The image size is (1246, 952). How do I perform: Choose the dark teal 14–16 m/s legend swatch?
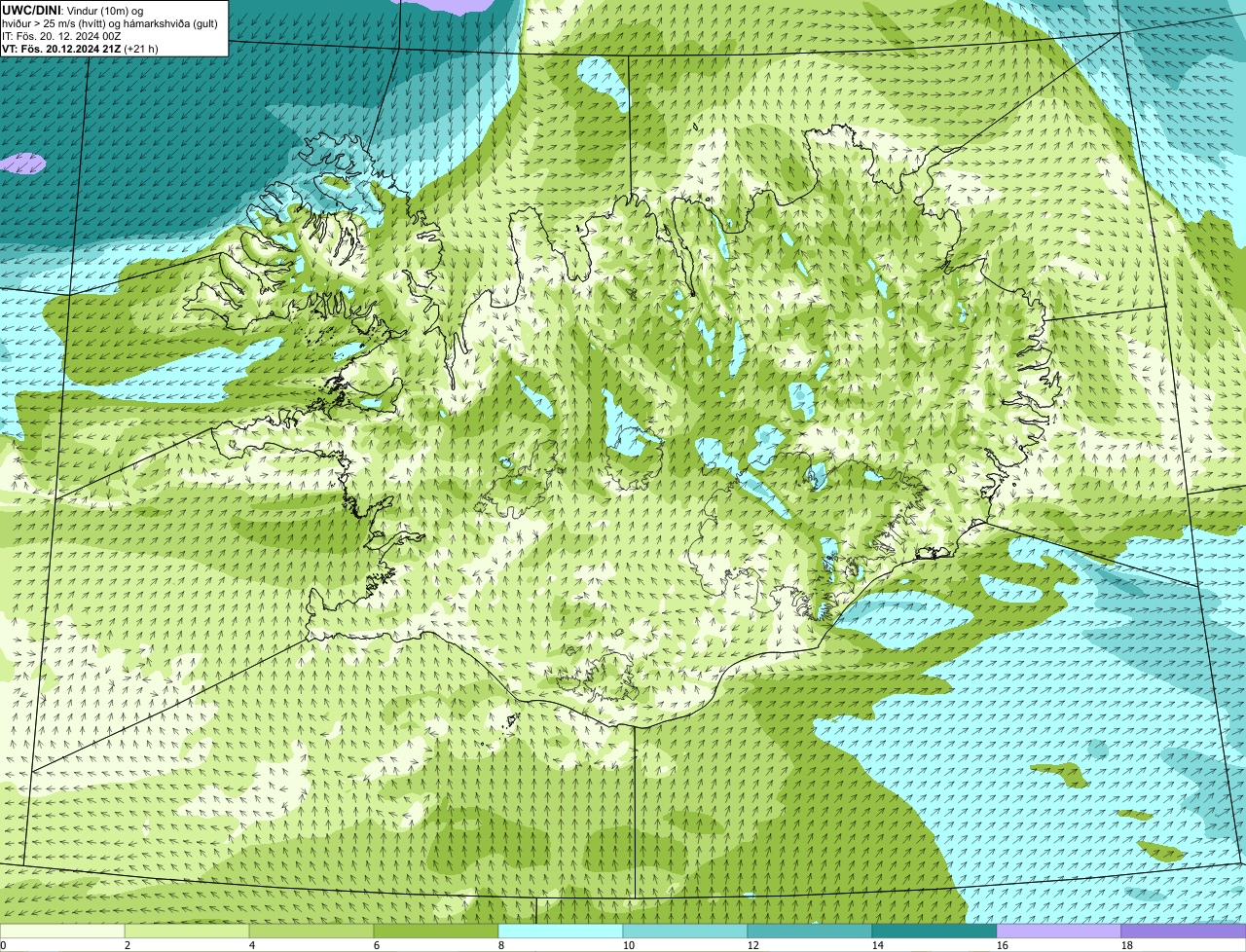[934, 931]
